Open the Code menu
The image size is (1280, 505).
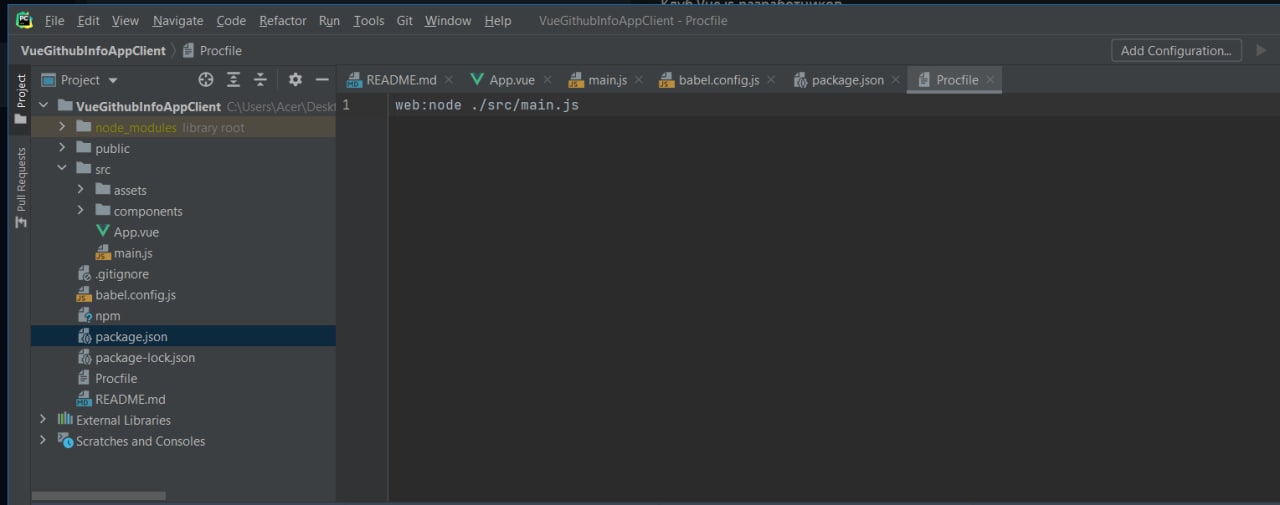point(231,21)
